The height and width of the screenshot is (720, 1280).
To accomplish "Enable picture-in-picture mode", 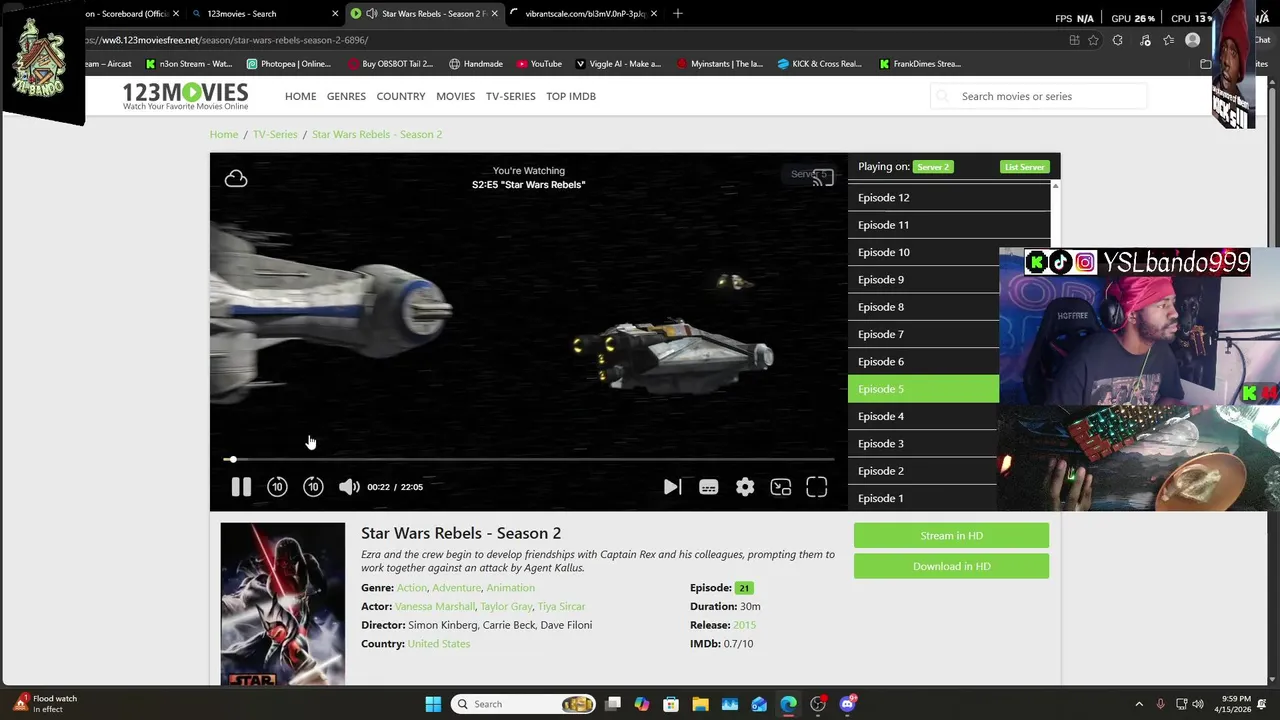I will [x=781, y=487].
